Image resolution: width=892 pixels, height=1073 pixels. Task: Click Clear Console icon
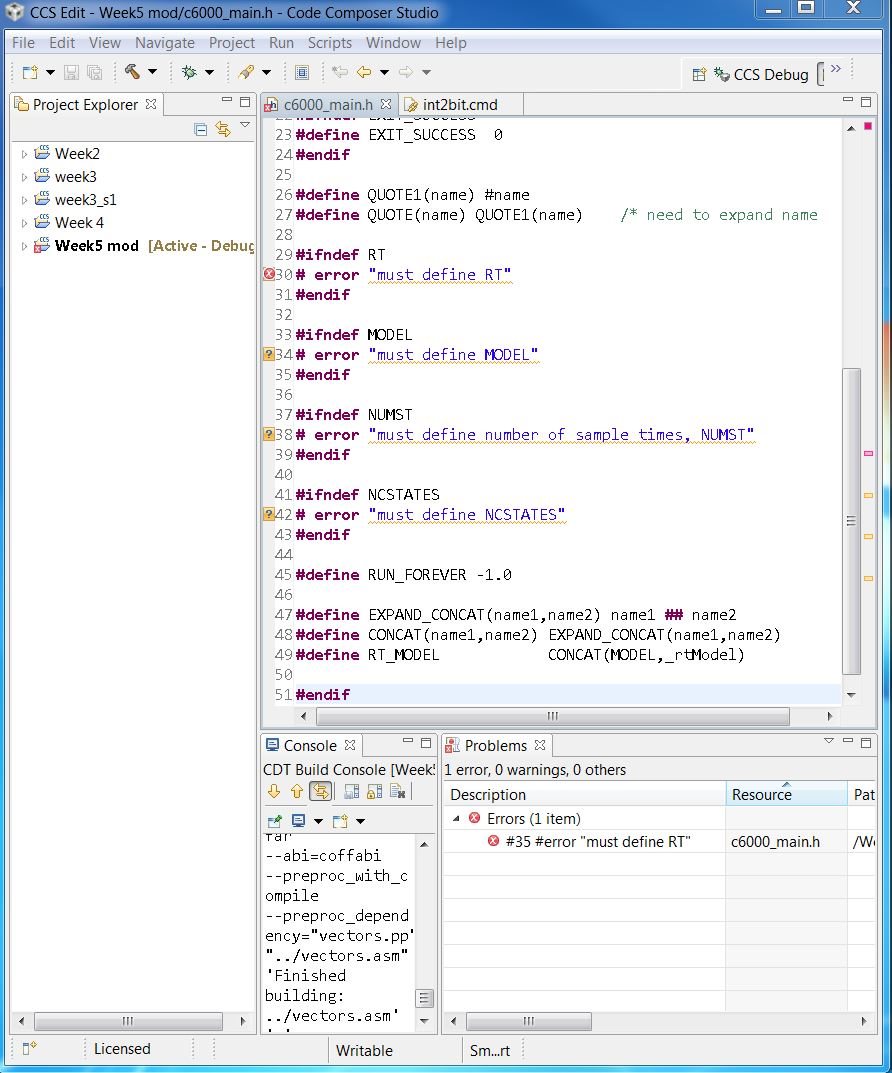coord(397,792)
